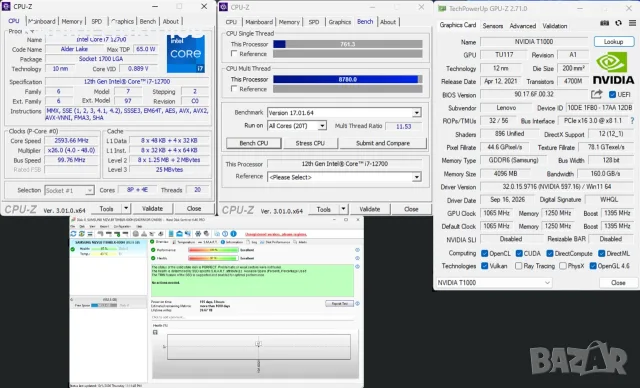Open the Validation tab in GPU-Z
The image size is (640, 388).
(x=555, y=26)
